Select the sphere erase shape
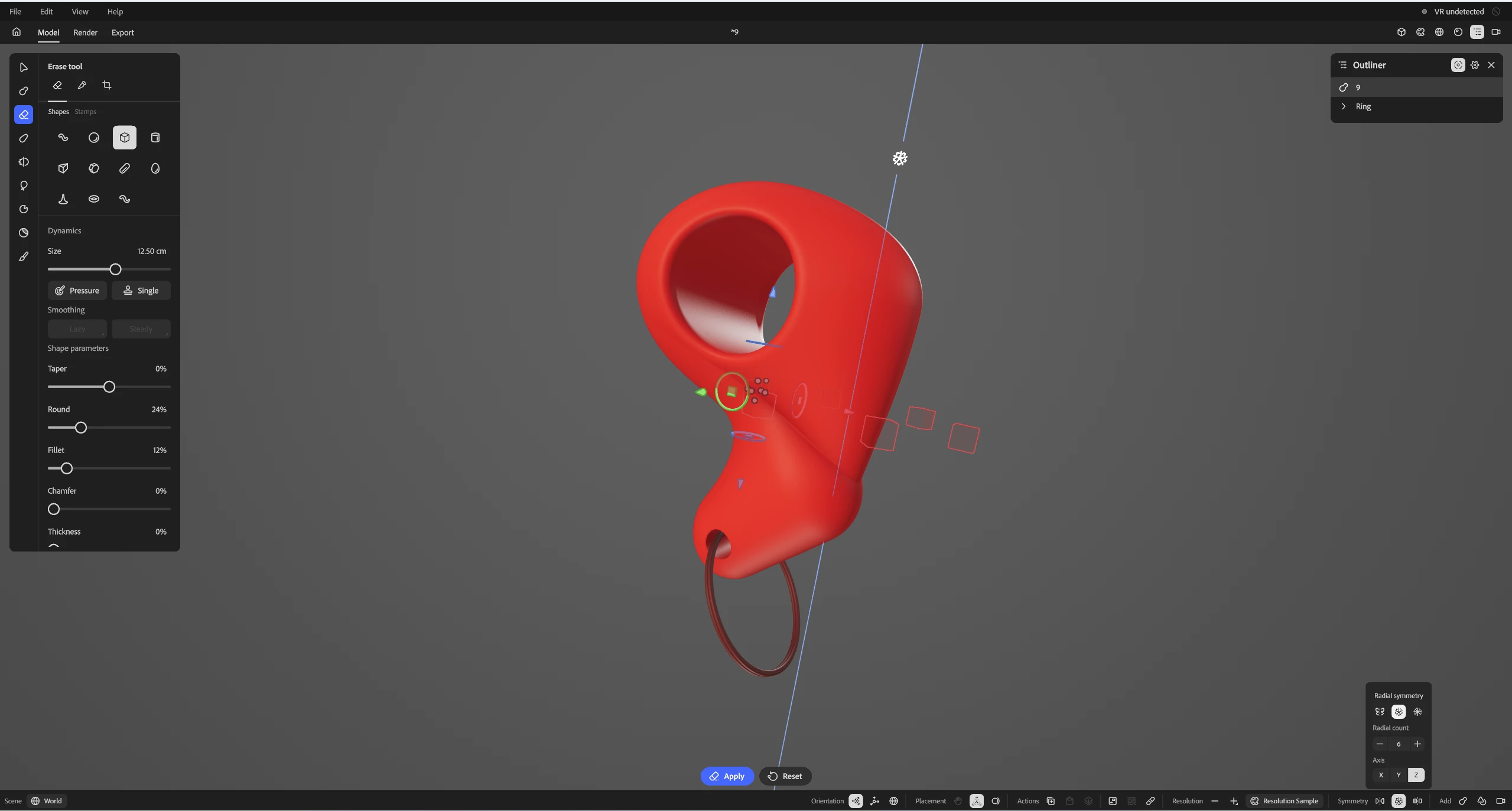The width and height of the screenshot is (1512, 811). (x=94, y=138)
